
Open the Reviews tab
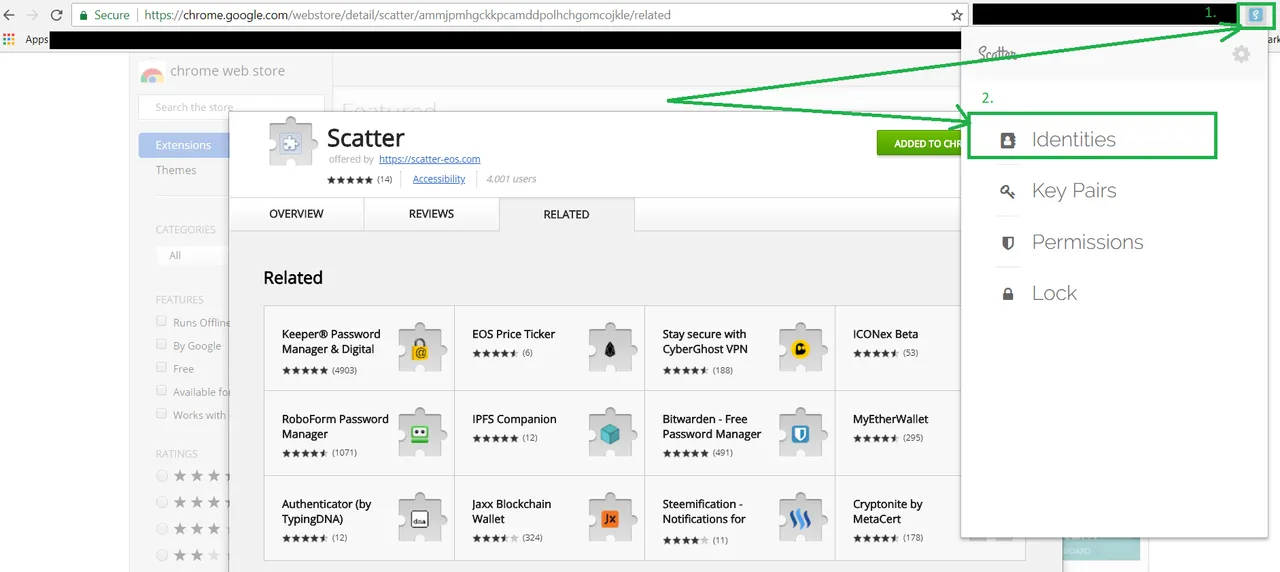pyautogui.click(x=431, y=214)
